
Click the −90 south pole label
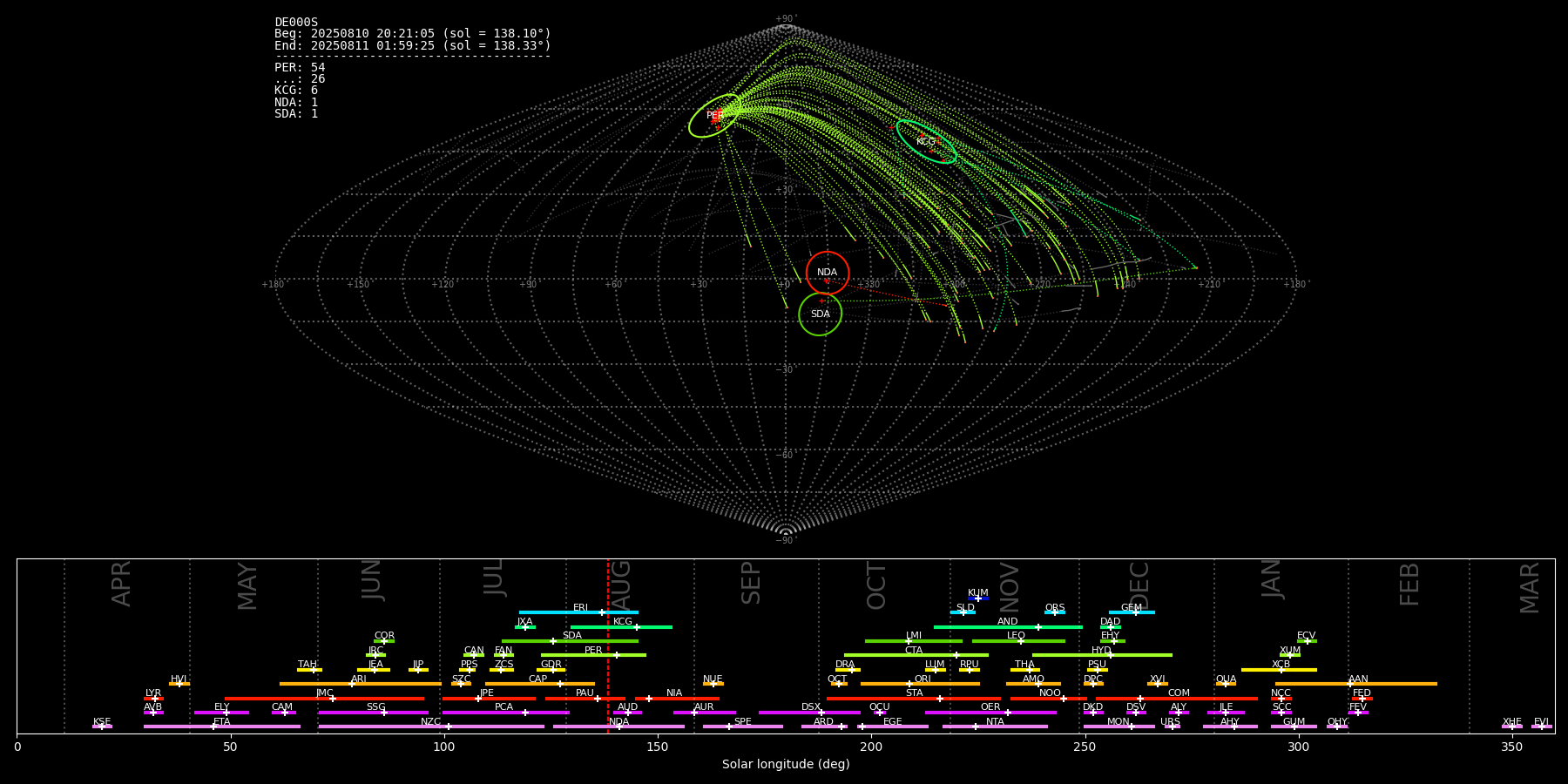(x=785, y=540)
